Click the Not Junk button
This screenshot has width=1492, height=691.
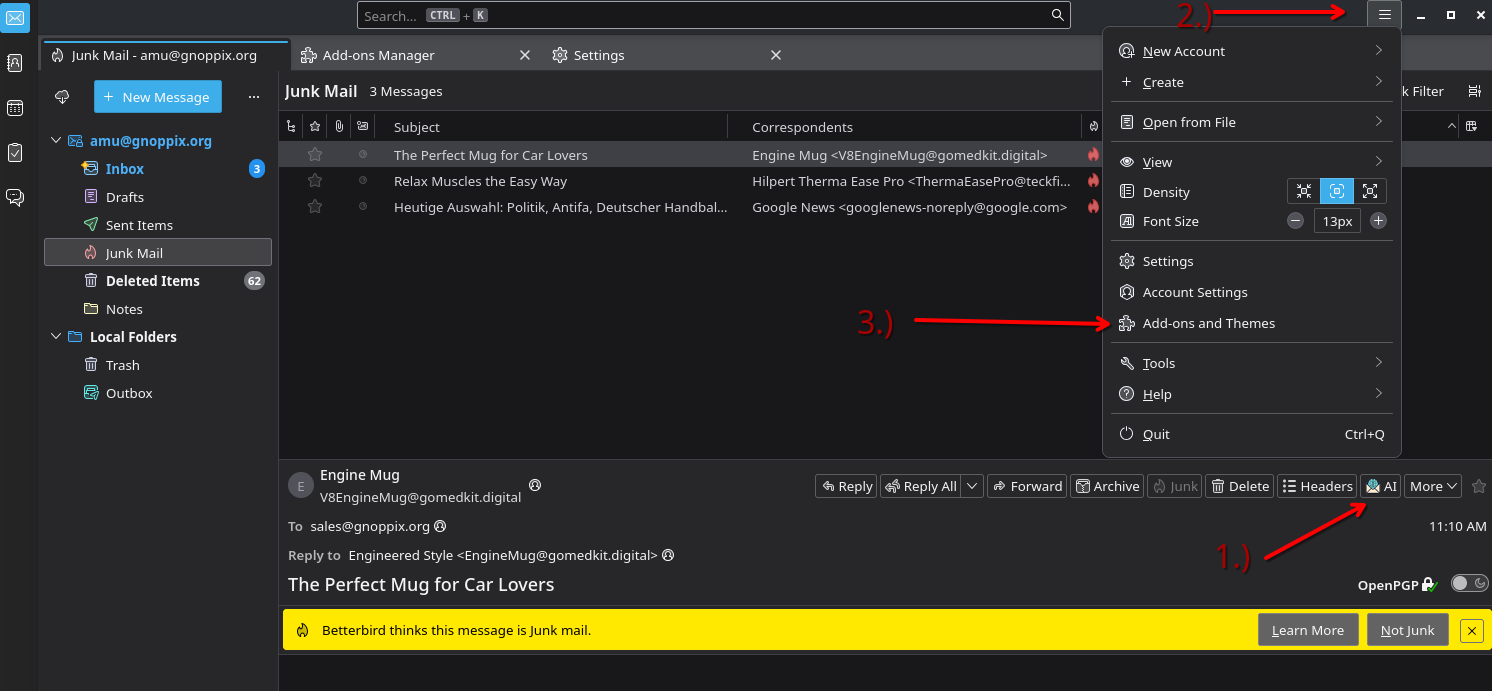[1407, 630]
